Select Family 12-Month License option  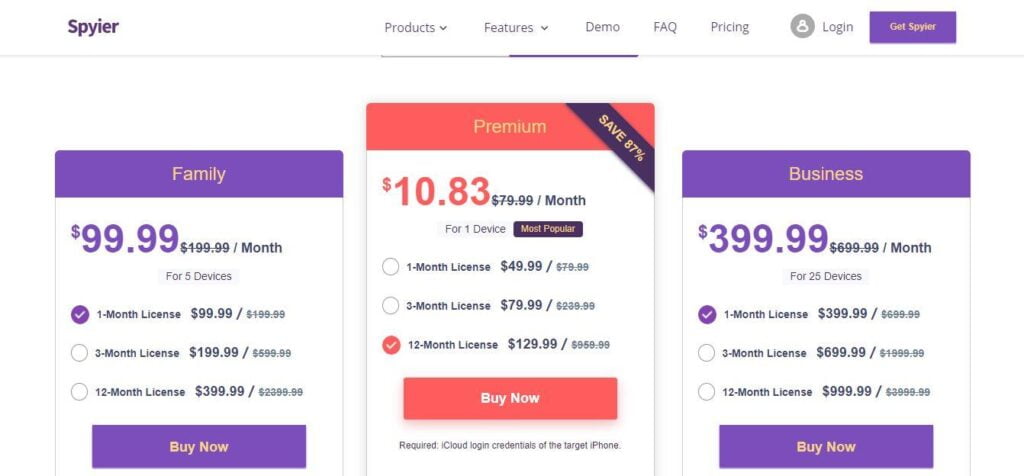pos(79,392)
